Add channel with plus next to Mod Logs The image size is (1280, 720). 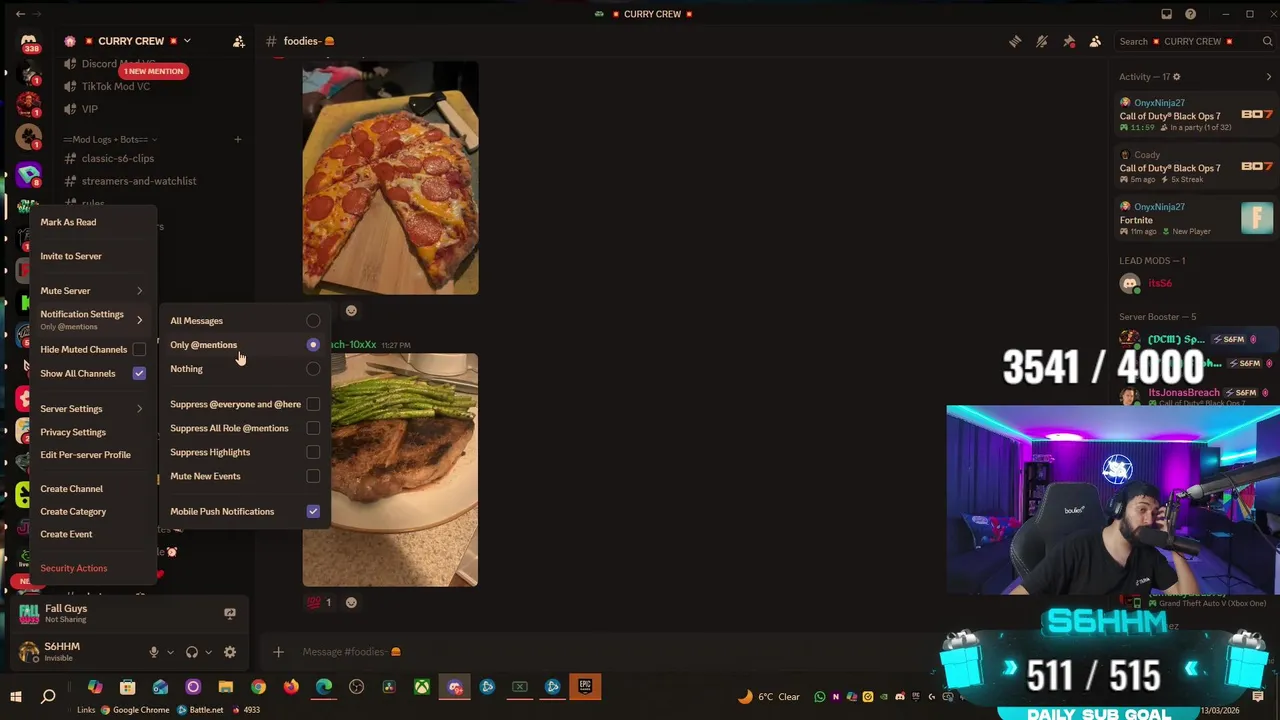coord(237,139)
